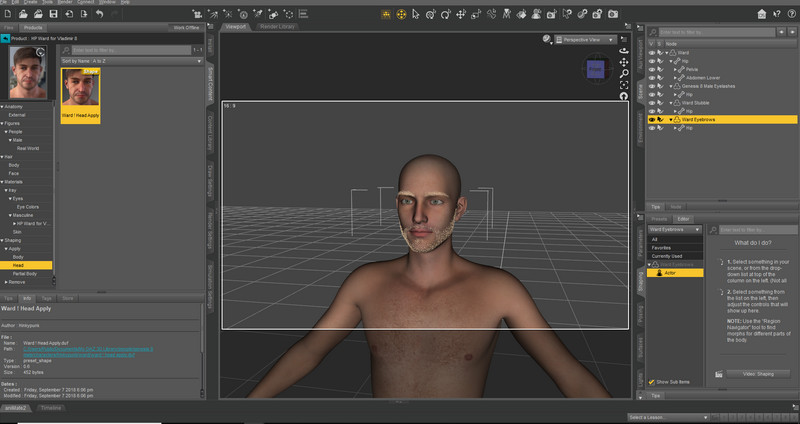This screenshot has width=800, height=424.
Task: Open the Help question mark icon
Action: [791, 14]
